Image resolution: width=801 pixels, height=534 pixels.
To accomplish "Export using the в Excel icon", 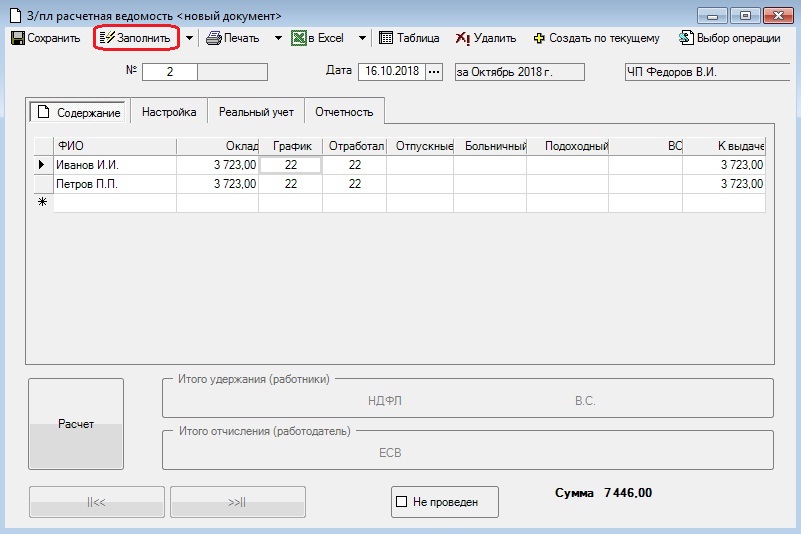I will 299,38.
